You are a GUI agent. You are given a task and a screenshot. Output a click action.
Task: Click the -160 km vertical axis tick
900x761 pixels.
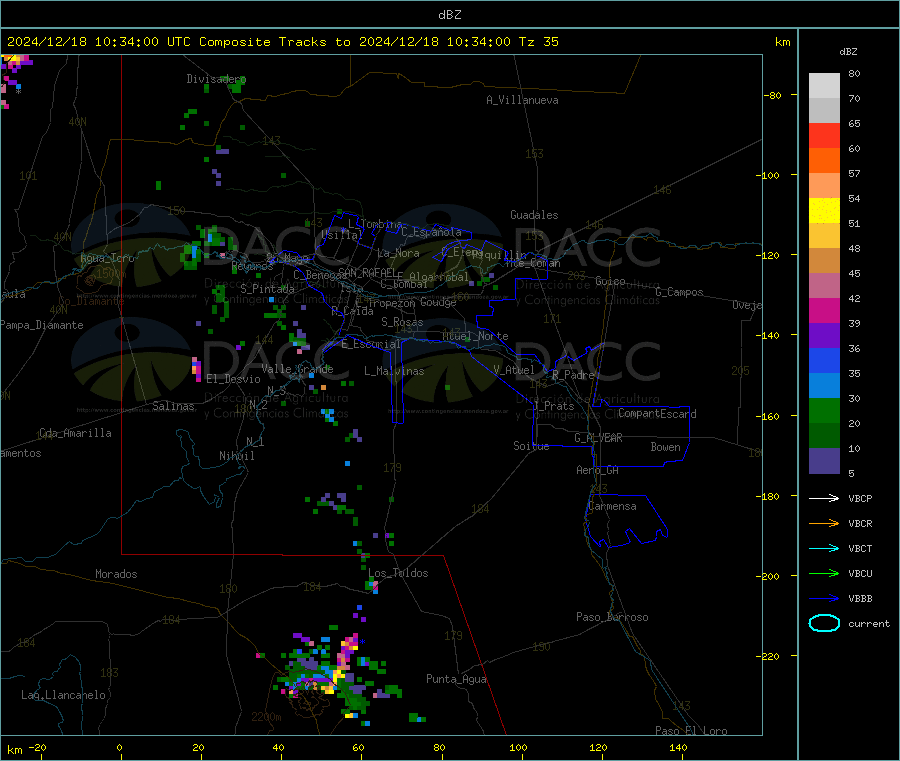click(770, 416)
